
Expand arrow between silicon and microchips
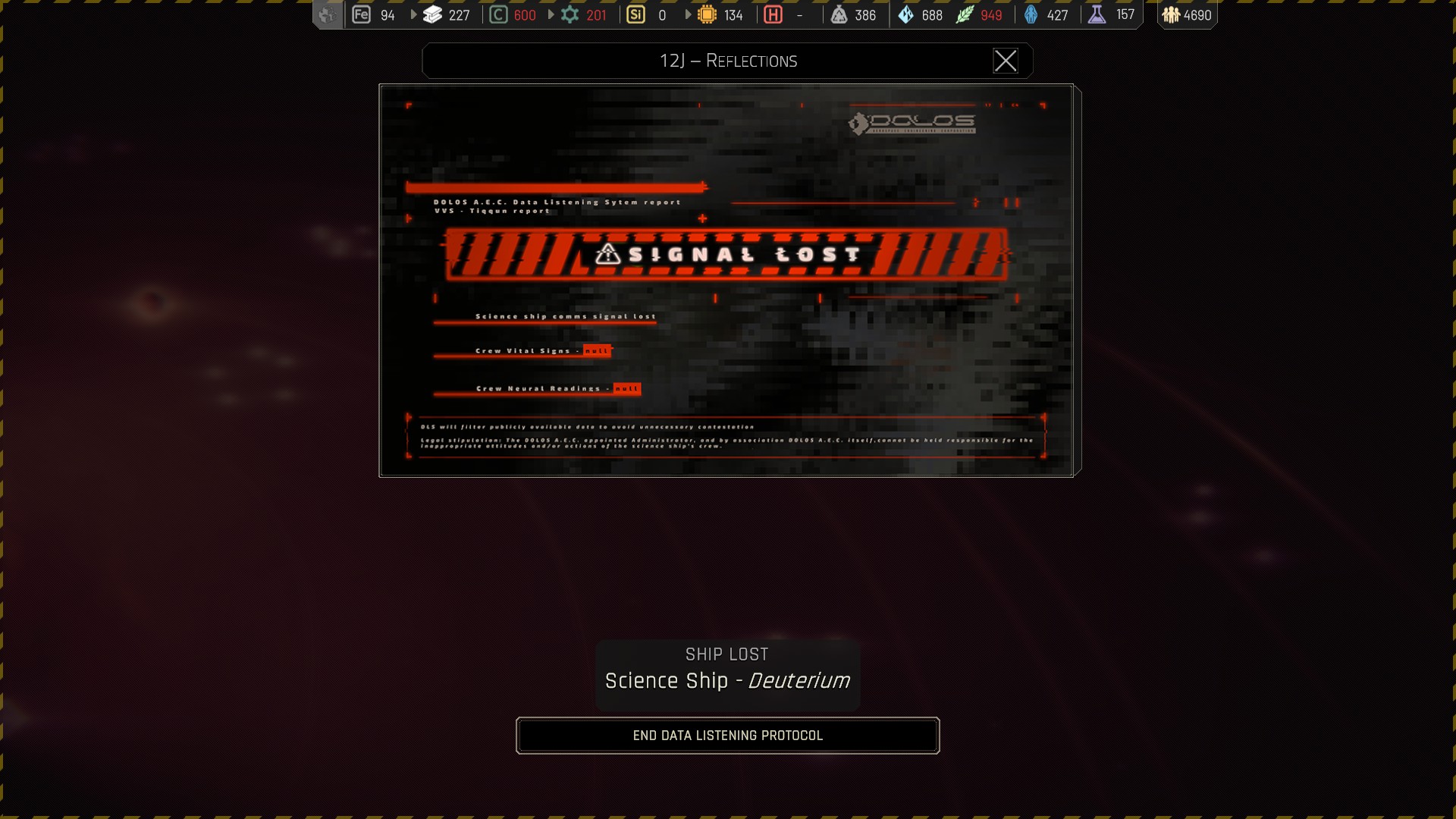(x=688, y=14)
